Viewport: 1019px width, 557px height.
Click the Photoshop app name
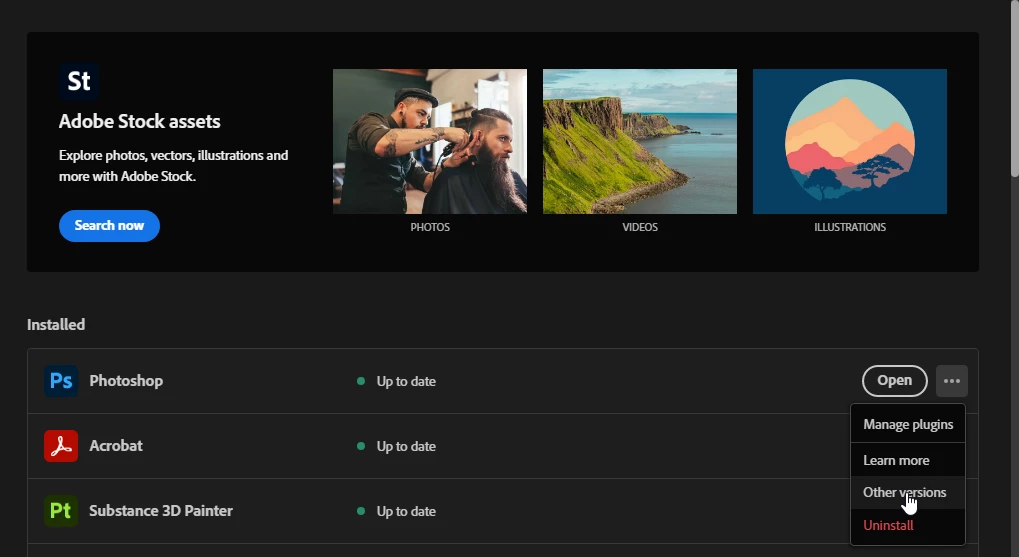[126, 381]
